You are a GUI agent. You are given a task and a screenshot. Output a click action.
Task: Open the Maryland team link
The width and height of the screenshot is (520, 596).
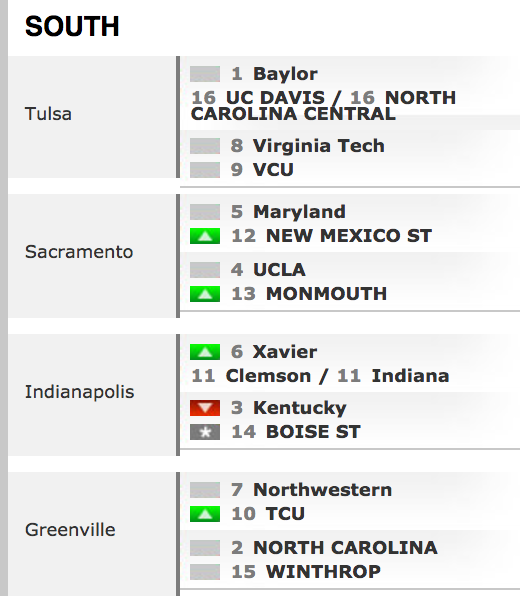tap(299, 212)
